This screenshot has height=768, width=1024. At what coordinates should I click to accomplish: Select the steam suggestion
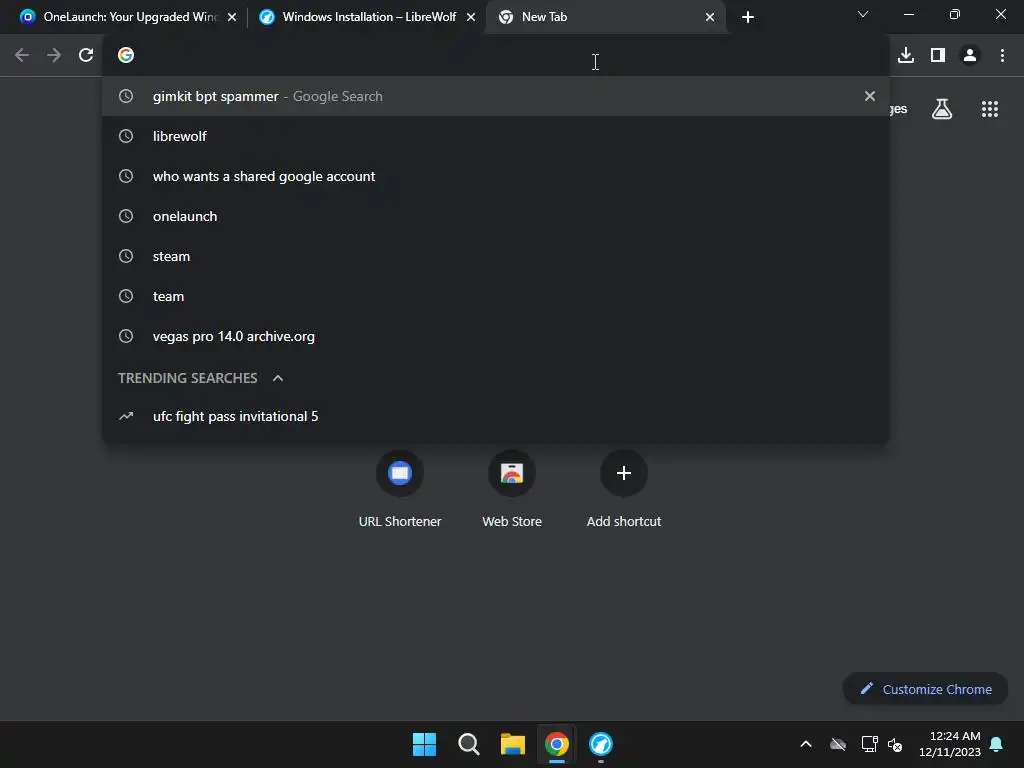click(496, 256)
